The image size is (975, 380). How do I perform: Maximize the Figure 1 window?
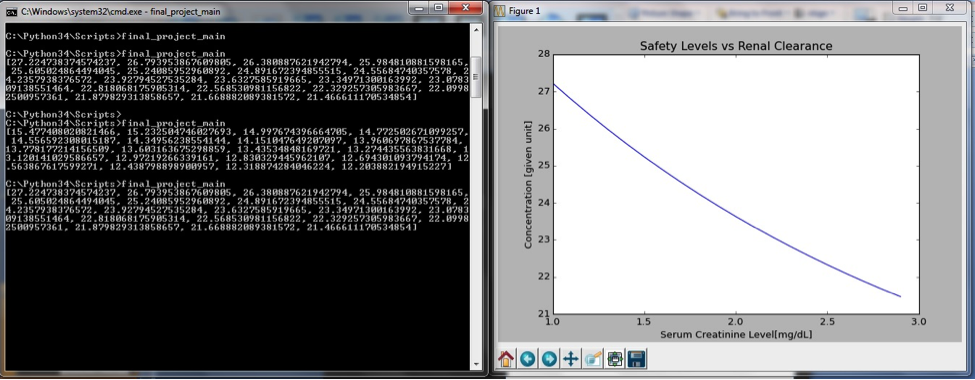click(x=923, y=7)
